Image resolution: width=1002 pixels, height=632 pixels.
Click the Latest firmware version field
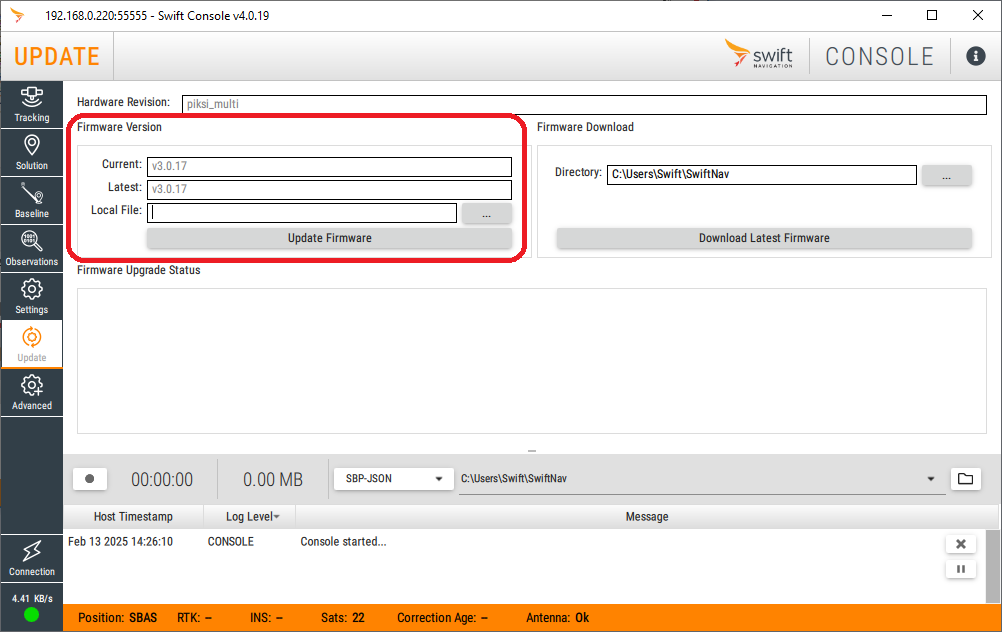(x=329, y=189)
